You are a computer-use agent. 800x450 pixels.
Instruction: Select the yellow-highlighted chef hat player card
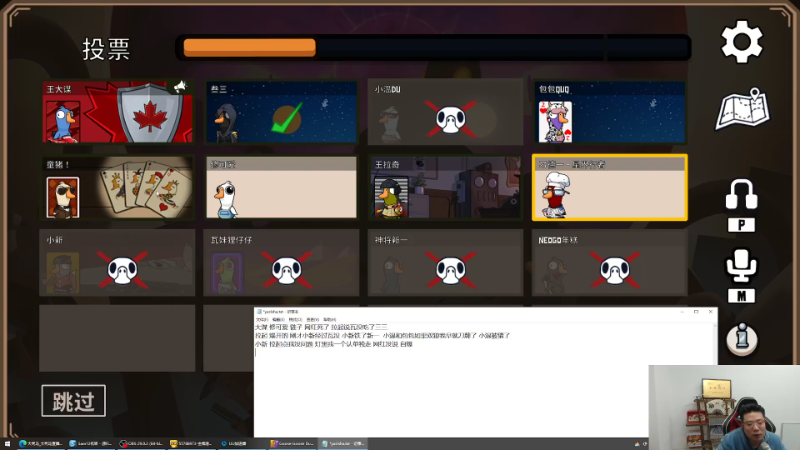click(x=610, y=188)
